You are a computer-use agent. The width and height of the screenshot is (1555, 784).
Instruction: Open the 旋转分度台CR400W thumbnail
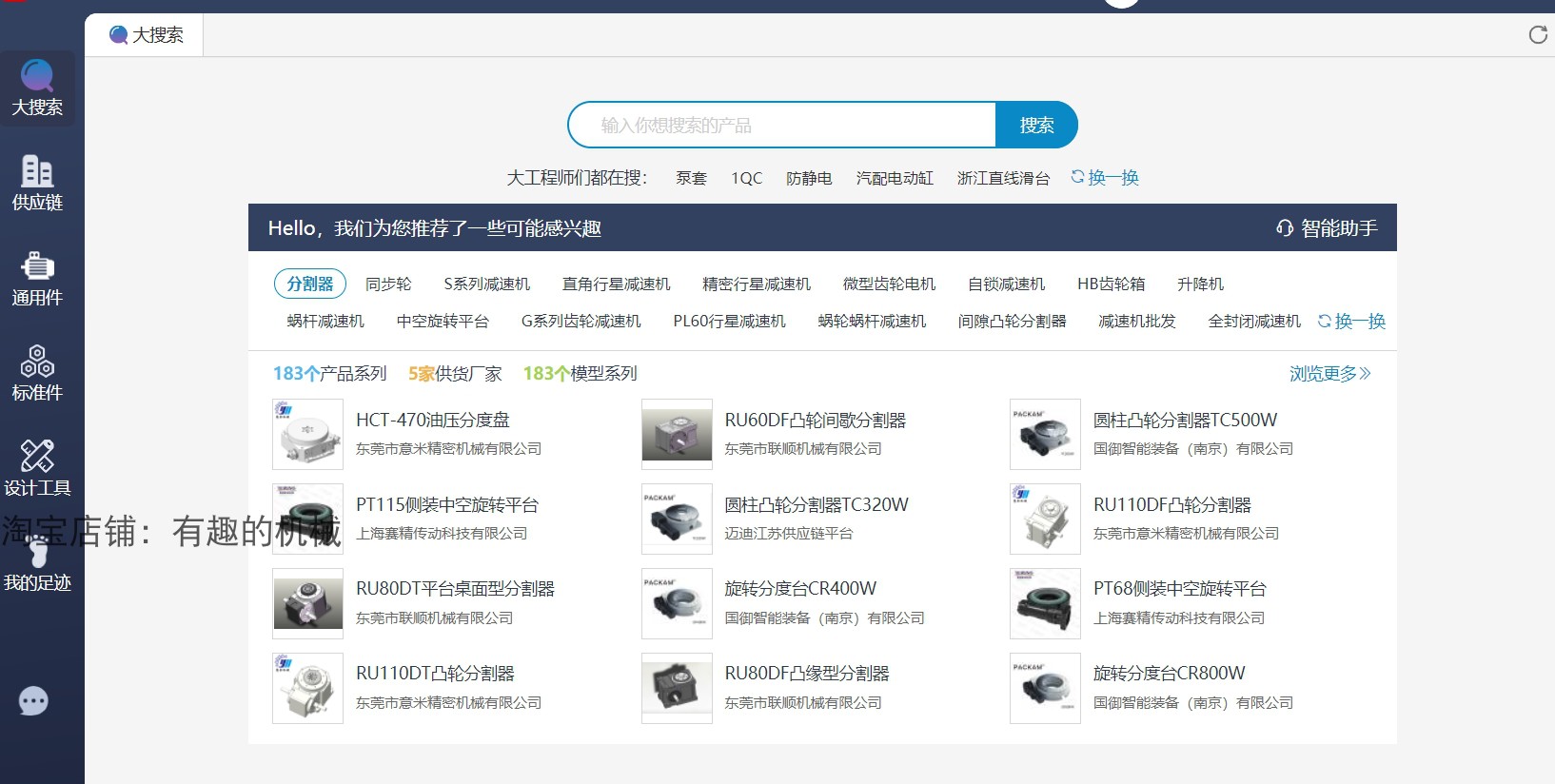tap(677, 603)
